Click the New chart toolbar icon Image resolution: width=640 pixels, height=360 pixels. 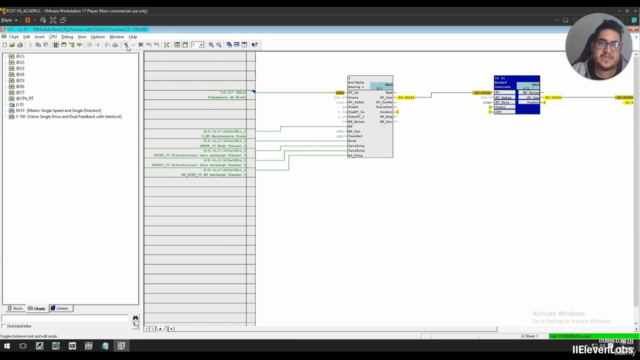5,45
